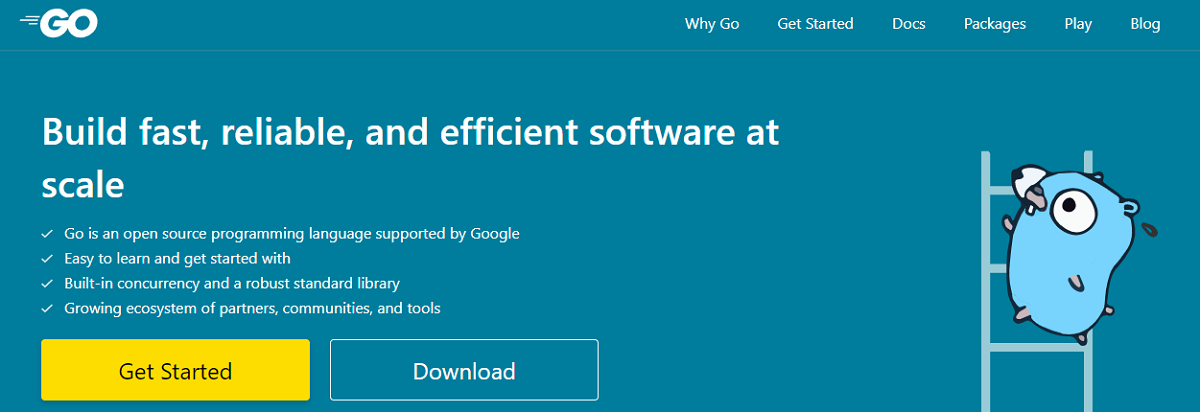Open the Play navigation link
The height and width of the screenshot is (412, 1200).
click(1078, 24)
